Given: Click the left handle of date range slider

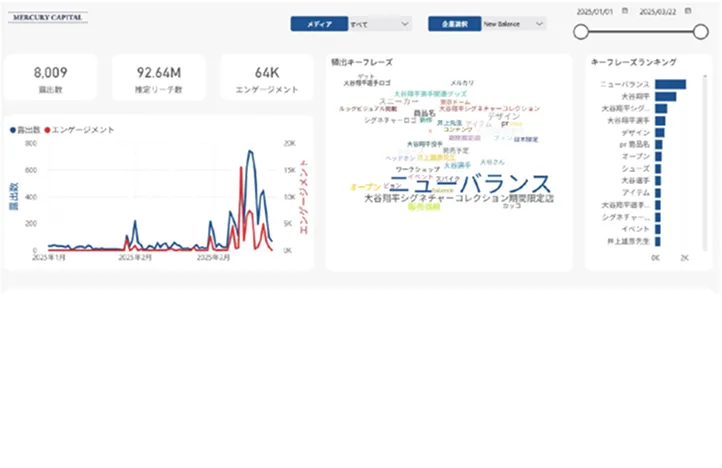Looking at the screenshot, I should (x=580, y=32).
